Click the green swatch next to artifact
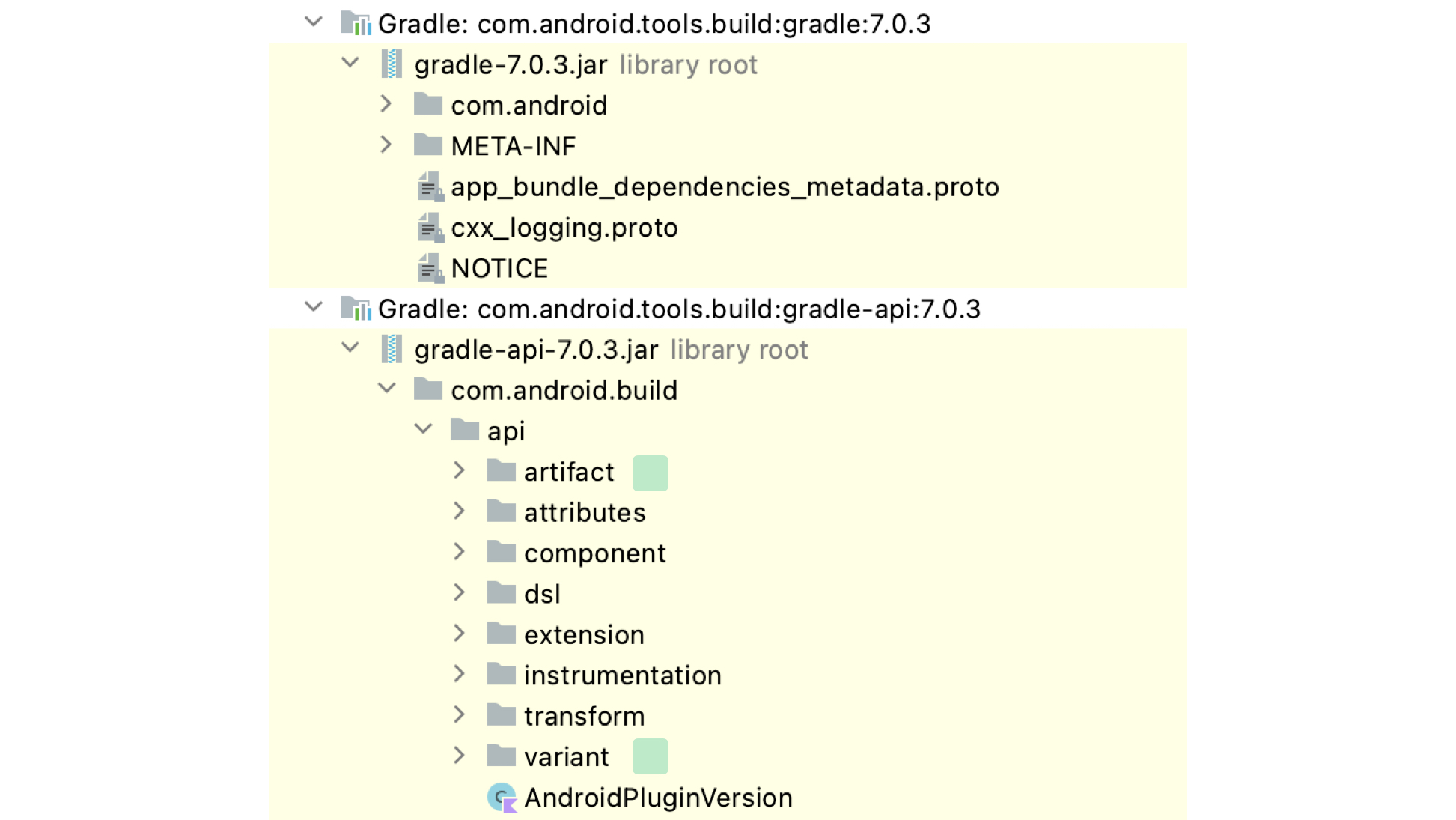Image resolution: width=1456 pixels, height=820 pixels. coord(650,472)
